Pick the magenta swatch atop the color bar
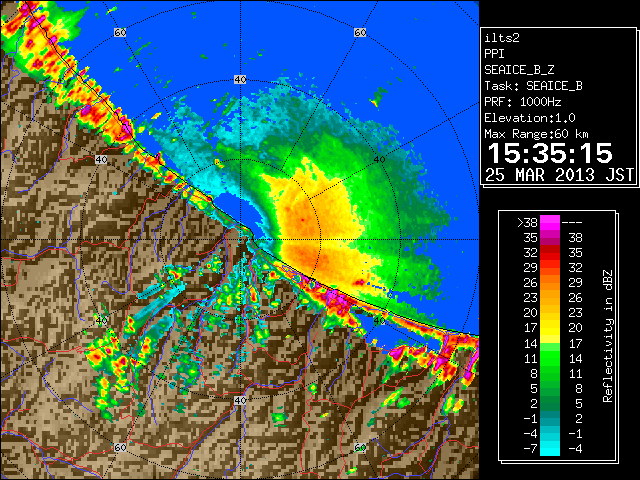The width and height of the screenshot is (640, 480). tap(550, 222)
